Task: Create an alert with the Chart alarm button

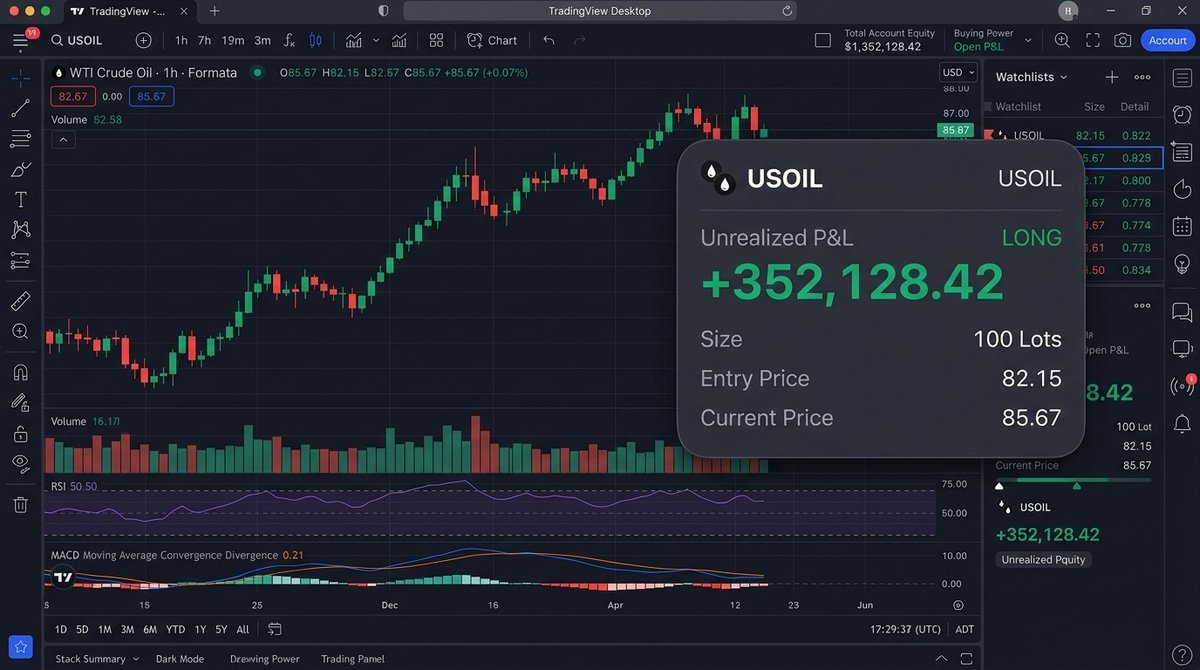Action: 491,40
